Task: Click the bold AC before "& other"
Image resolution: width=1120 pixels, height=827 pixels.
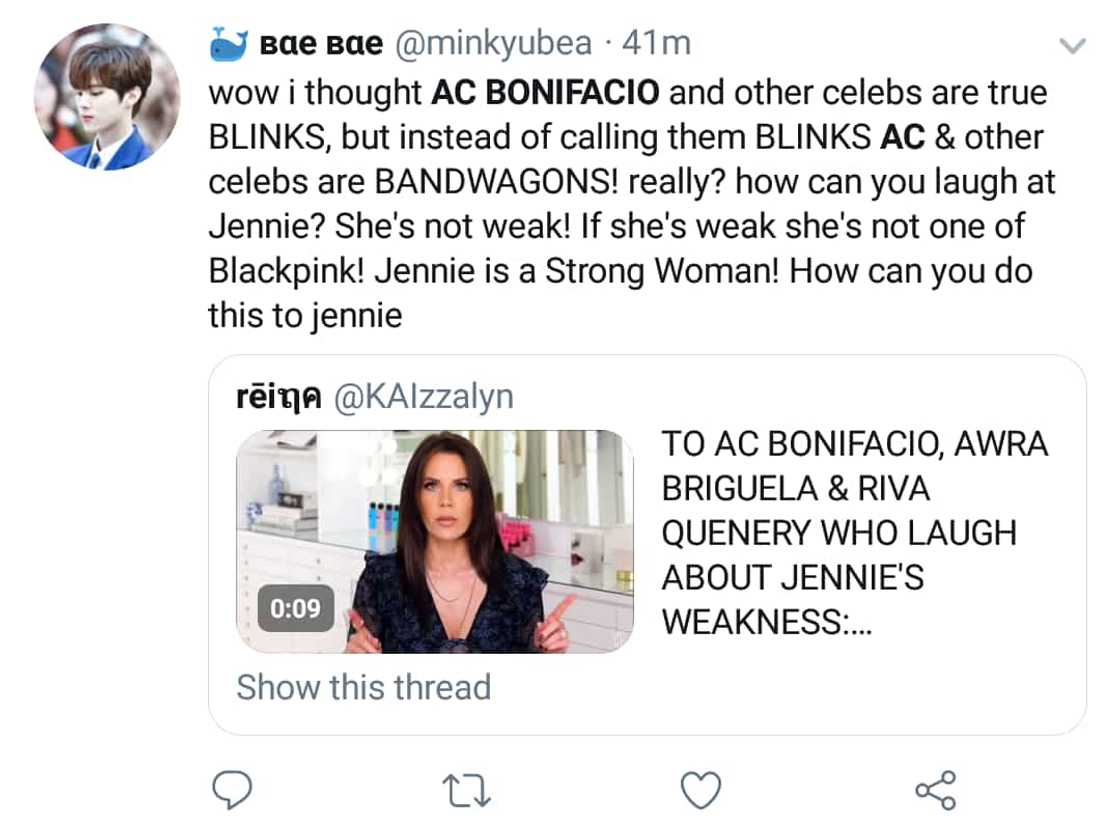Action: (902, 137)
